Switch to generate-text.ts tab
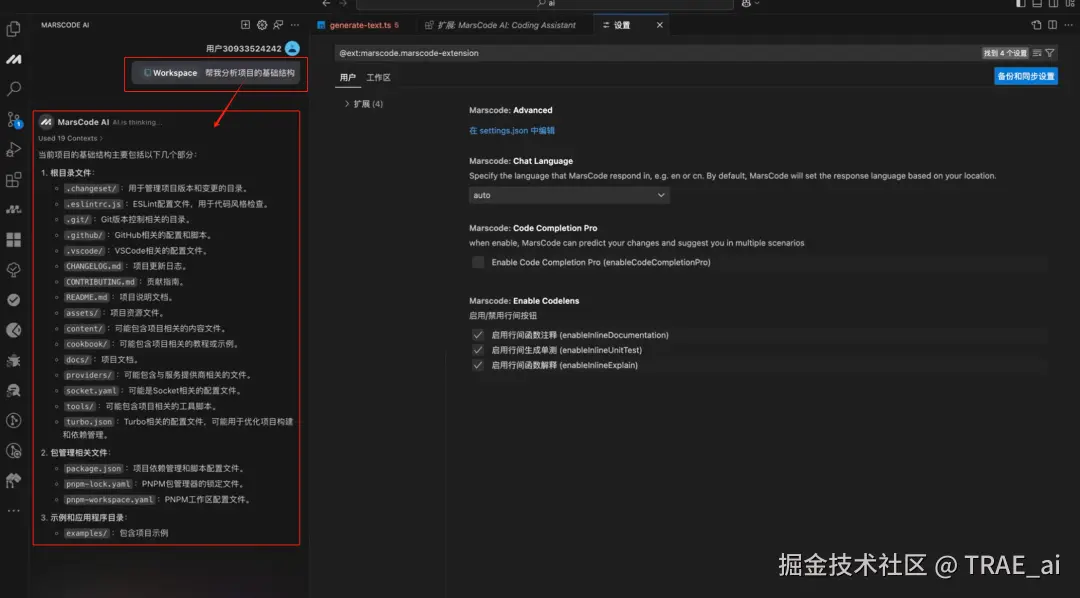 (x=360, y=25)
